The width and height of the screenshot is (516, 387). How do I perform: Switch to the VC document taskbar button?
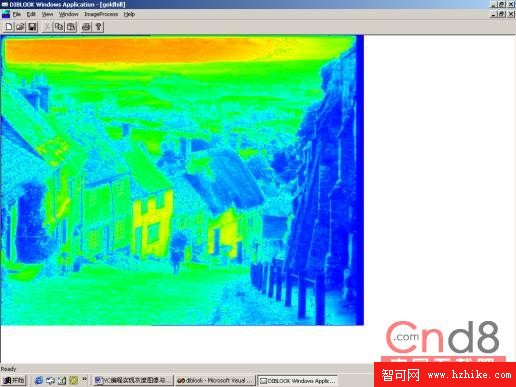pos(133,380)
